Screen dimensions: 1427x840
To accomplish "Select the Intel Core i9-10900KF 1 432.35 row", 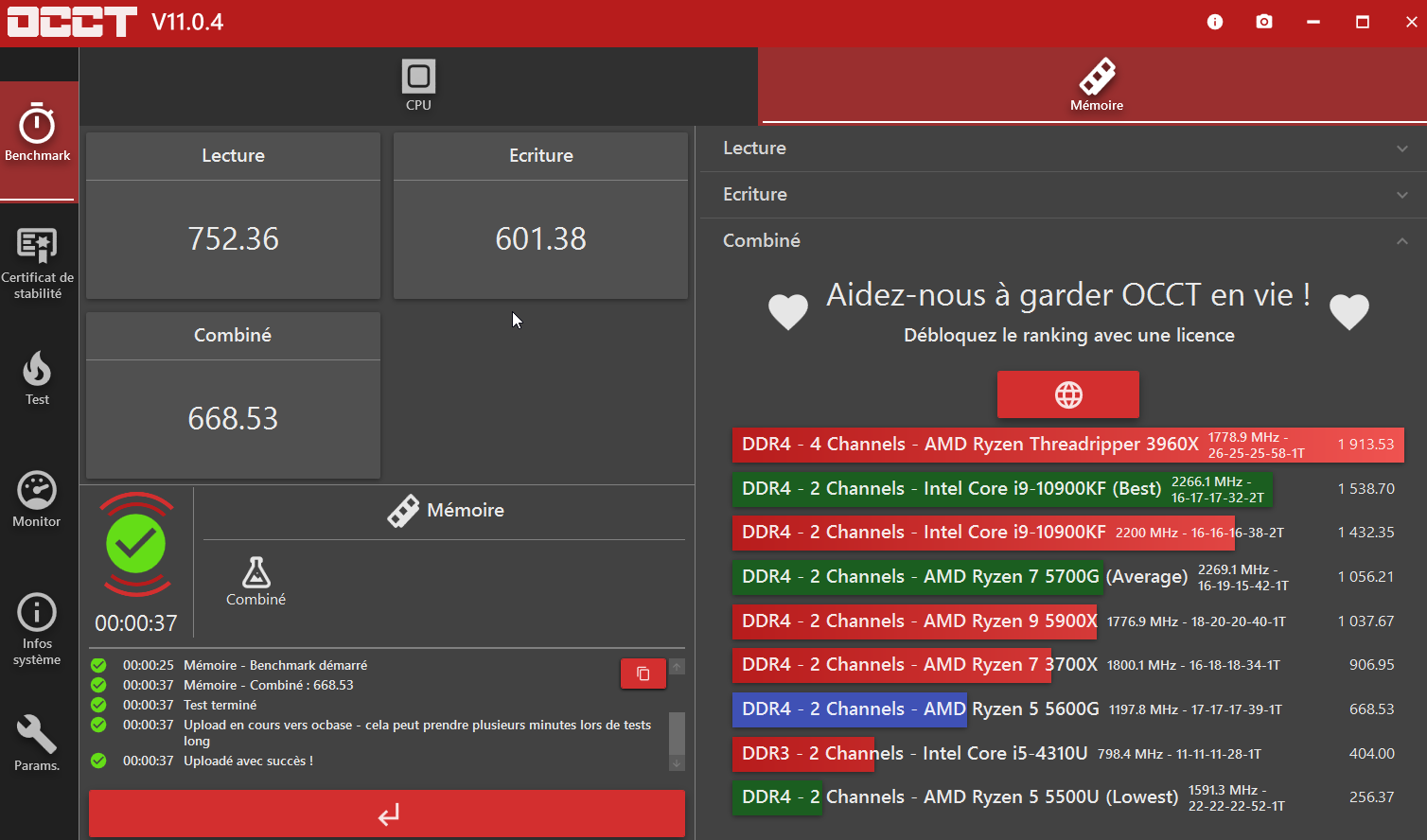I will [1067, 533].
